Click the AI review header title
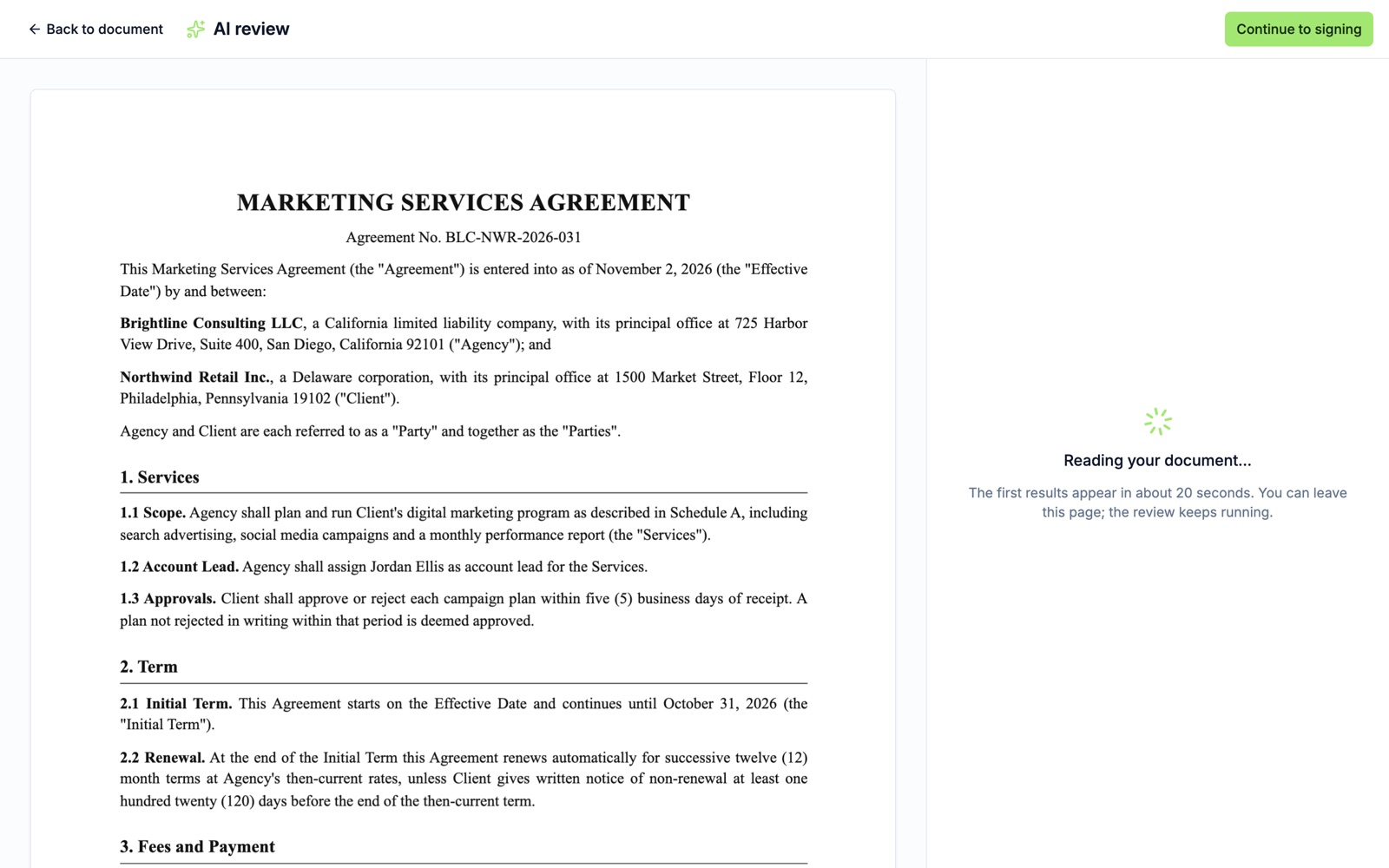The width and height of the screenshot is (1389, 868). pos(251,29)
